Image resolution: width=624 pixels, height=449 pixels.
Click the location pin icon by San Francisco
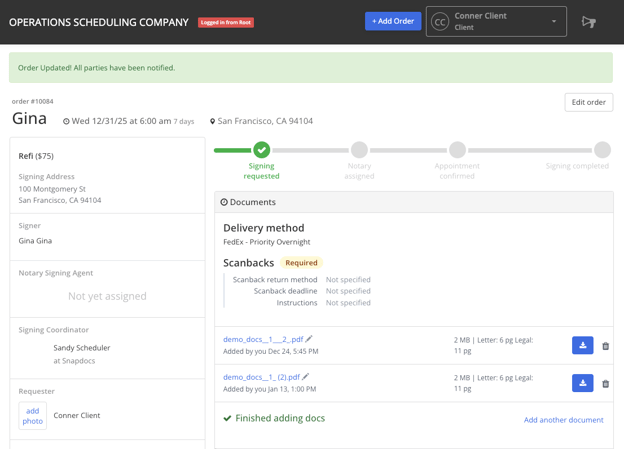pos(213,122)
